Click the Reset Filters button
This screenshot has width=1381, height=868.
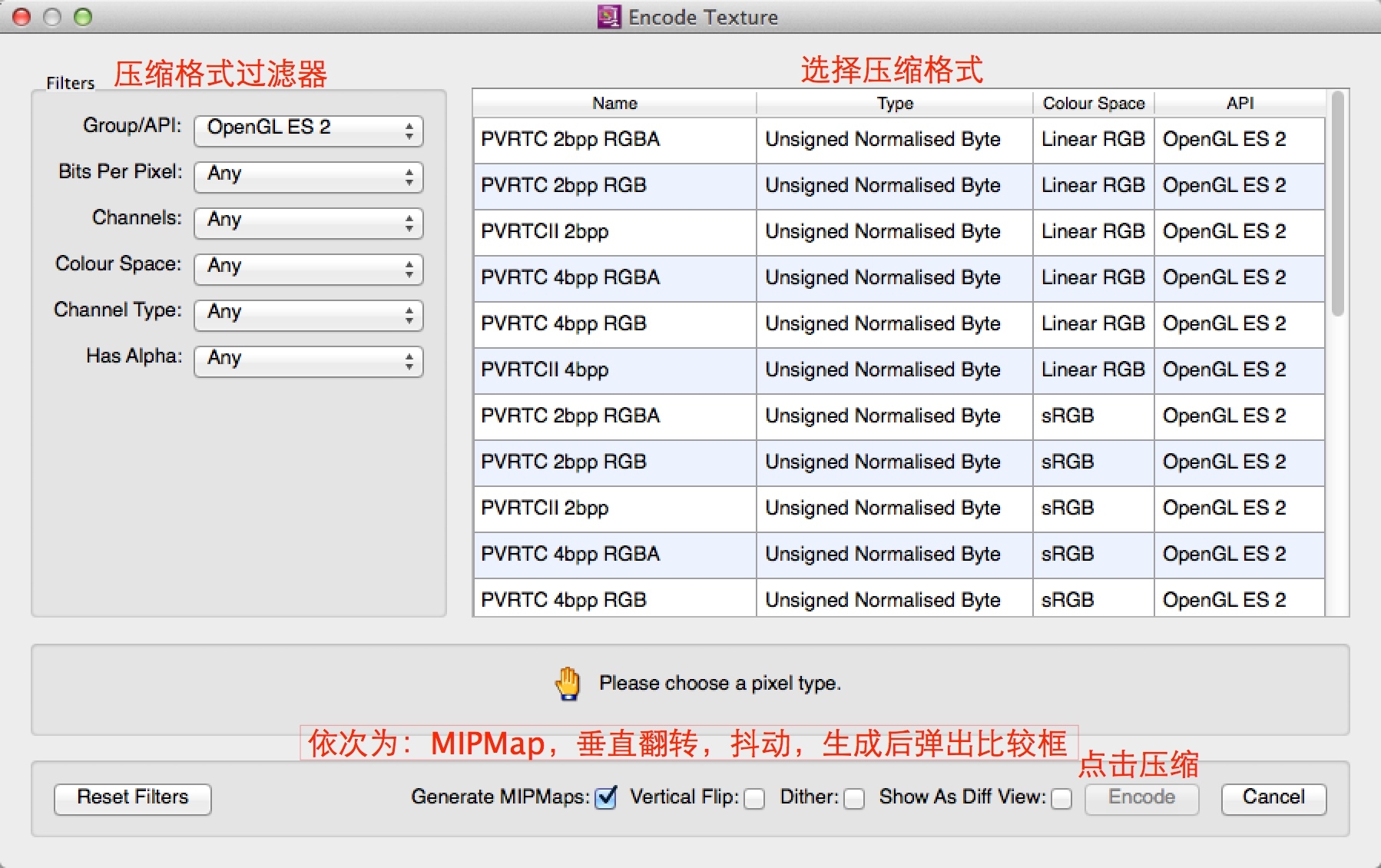[132, 798]
